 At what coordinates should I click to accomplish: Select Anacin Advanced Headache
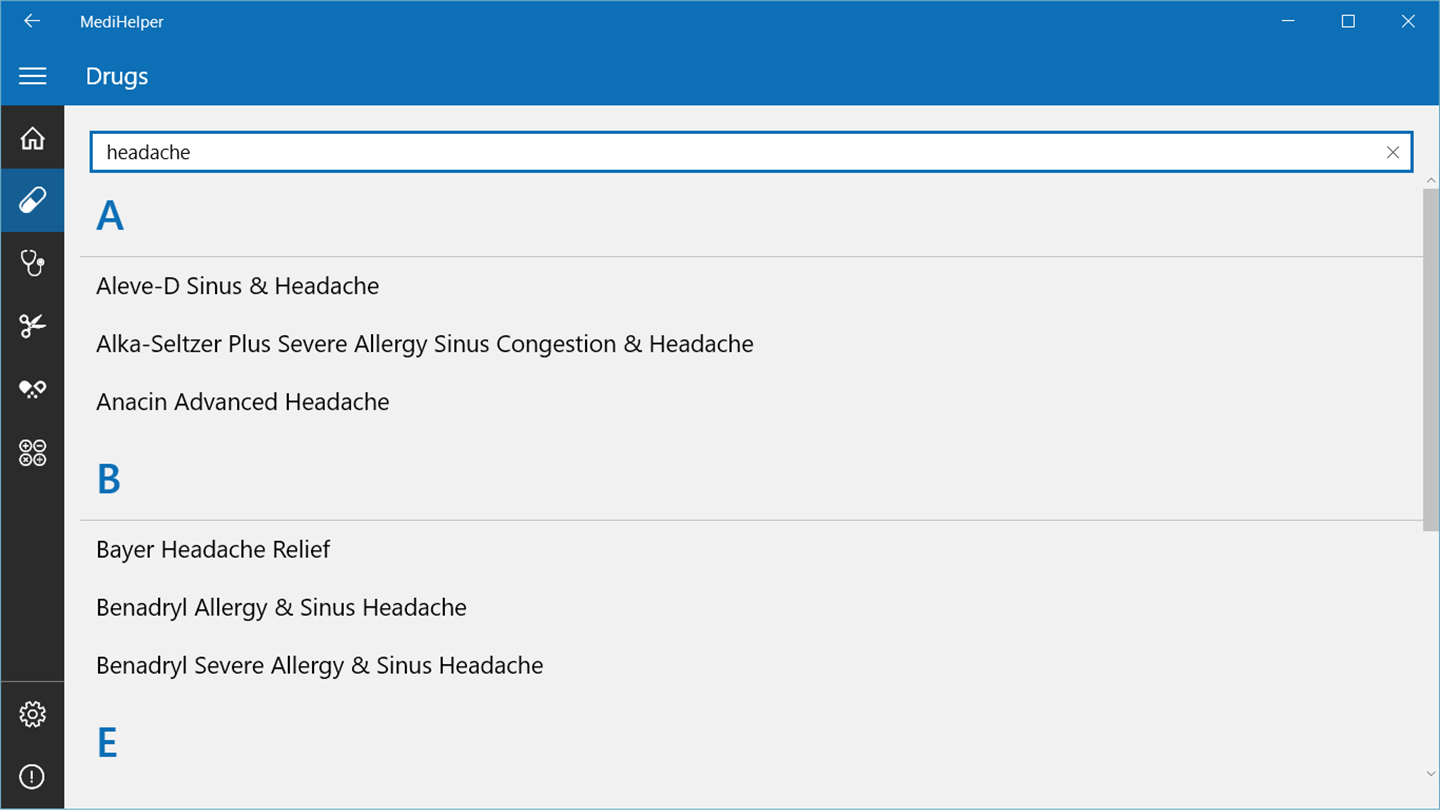coord(243,402)
